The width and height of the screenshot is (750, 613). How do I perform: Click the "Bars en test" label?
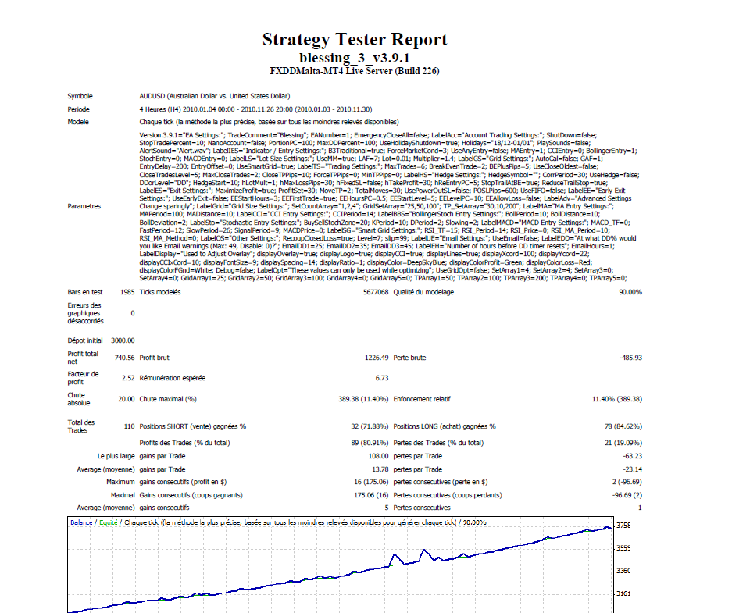point(85,292)
